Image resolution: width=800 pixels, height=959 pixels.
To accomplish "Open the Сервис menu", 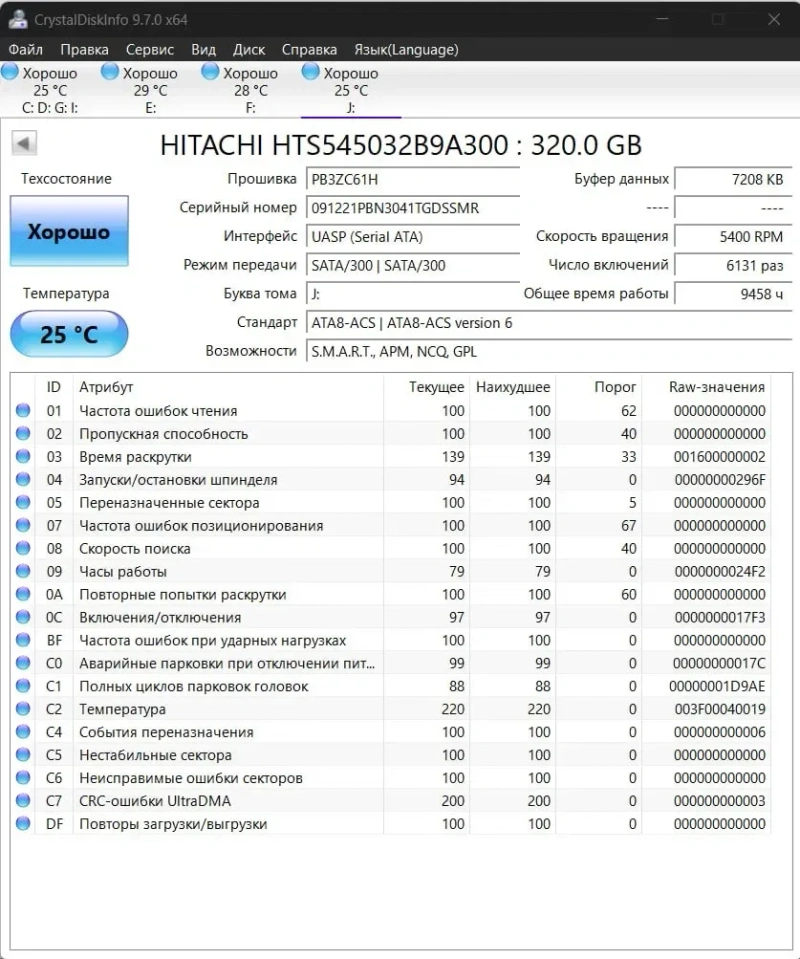I will click(150, 50).
